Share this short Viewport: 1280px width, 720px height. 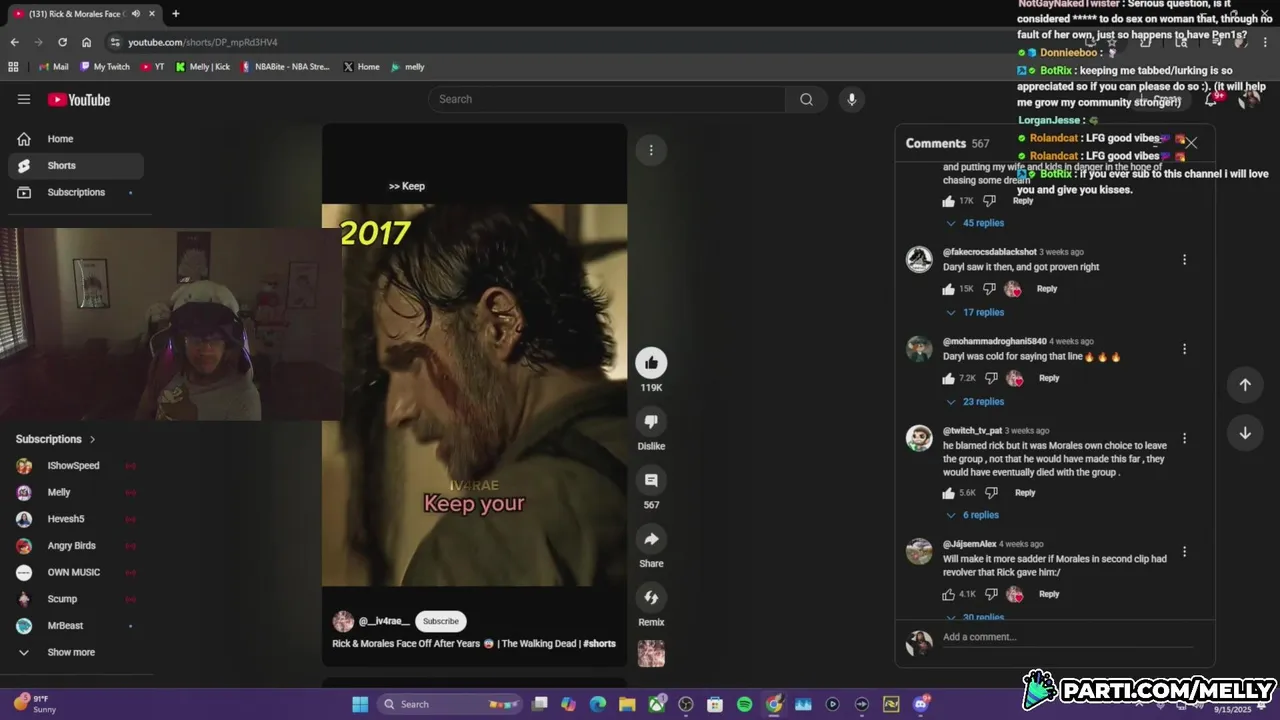click(651, 539)
